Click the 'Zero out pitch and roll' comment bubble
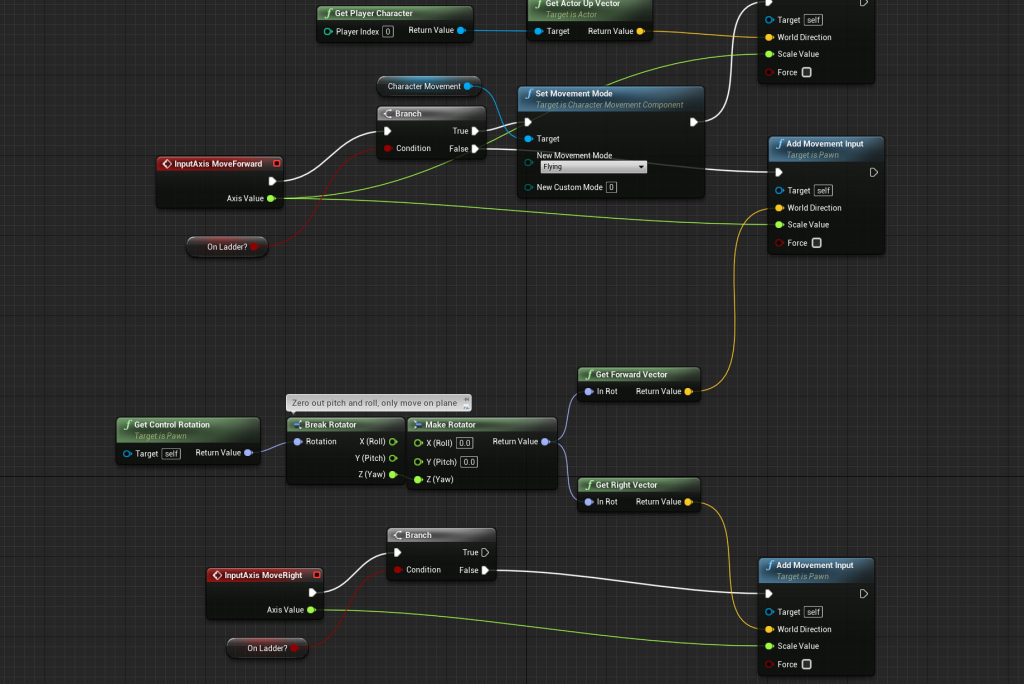This screenshot has width=1024, height=684. 378,403
